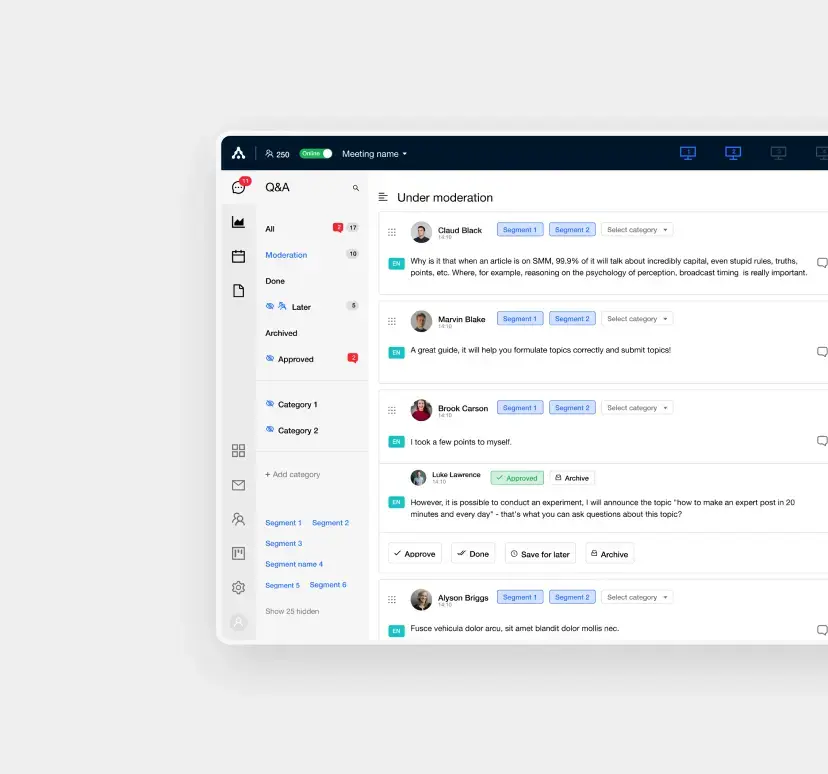Open Select category for Alyson Briggs
The height and width of the screenshot is (774, 828).
[x=637, y=597]
